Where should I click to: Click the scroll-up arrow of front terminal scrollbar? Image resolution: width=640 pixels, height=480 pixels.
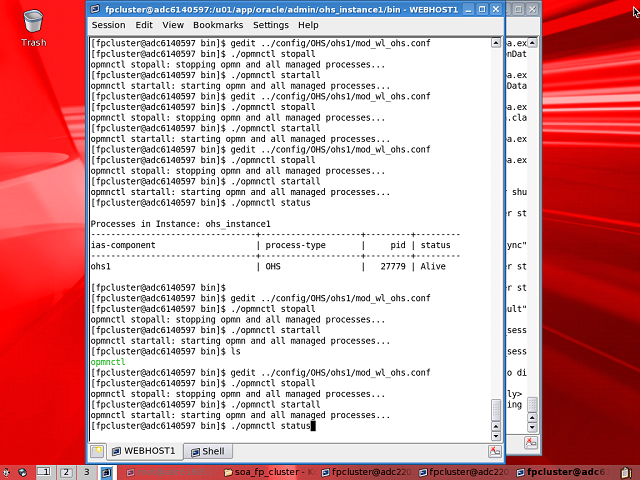point(496,43)
